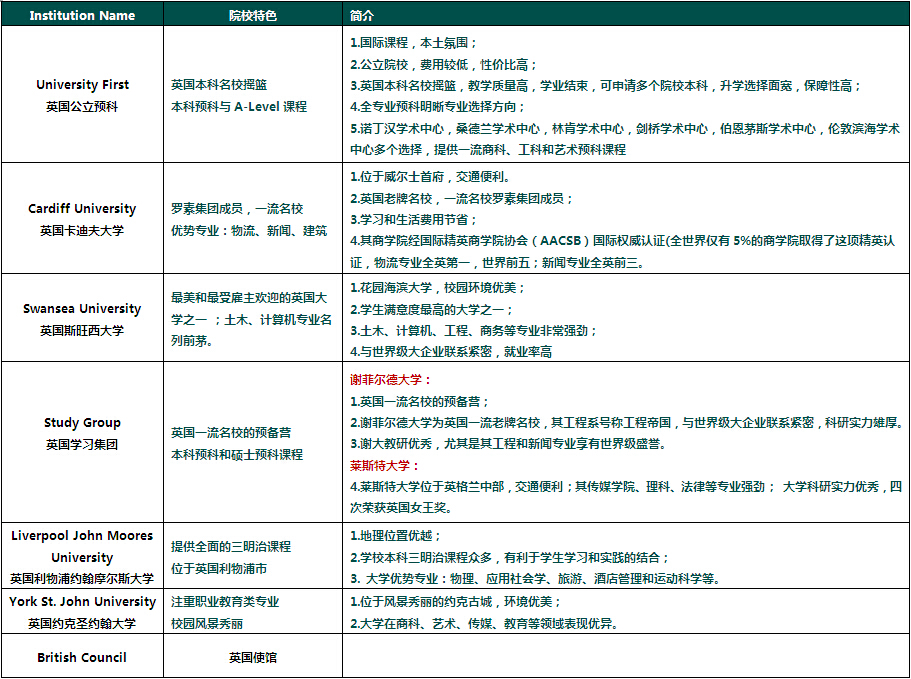Screen dimensions: 911x679
Task: Select the line starting '3.谢大教研优秀'
Action: click(509, 444)
